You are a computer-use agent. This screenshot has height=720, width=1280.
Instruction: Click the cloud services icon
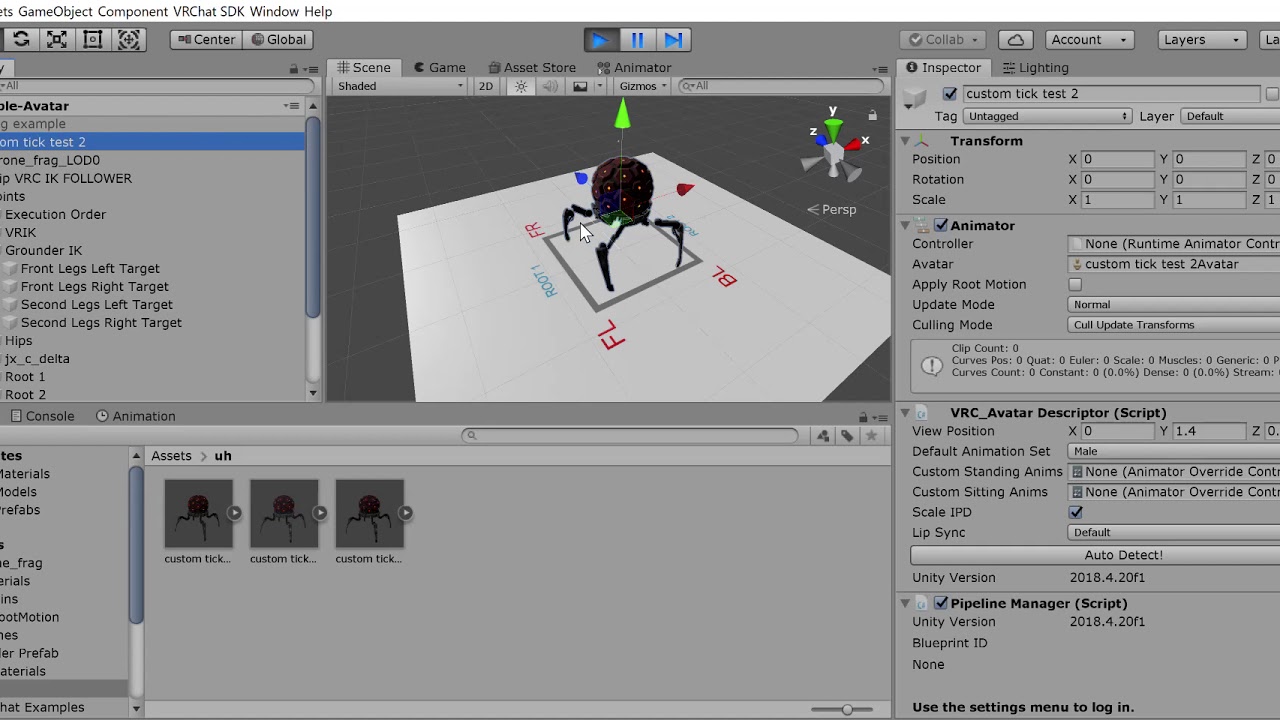tap(1015, 40)
